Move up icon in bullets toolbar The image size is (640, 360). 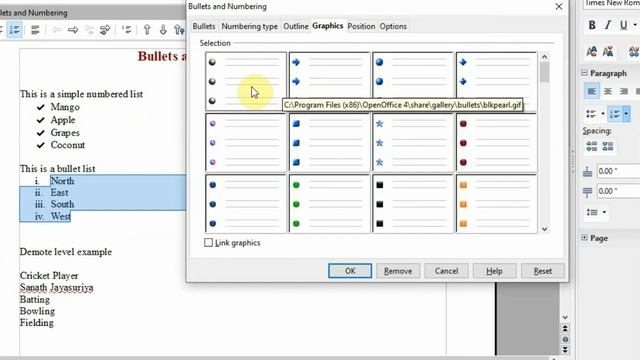147,29
